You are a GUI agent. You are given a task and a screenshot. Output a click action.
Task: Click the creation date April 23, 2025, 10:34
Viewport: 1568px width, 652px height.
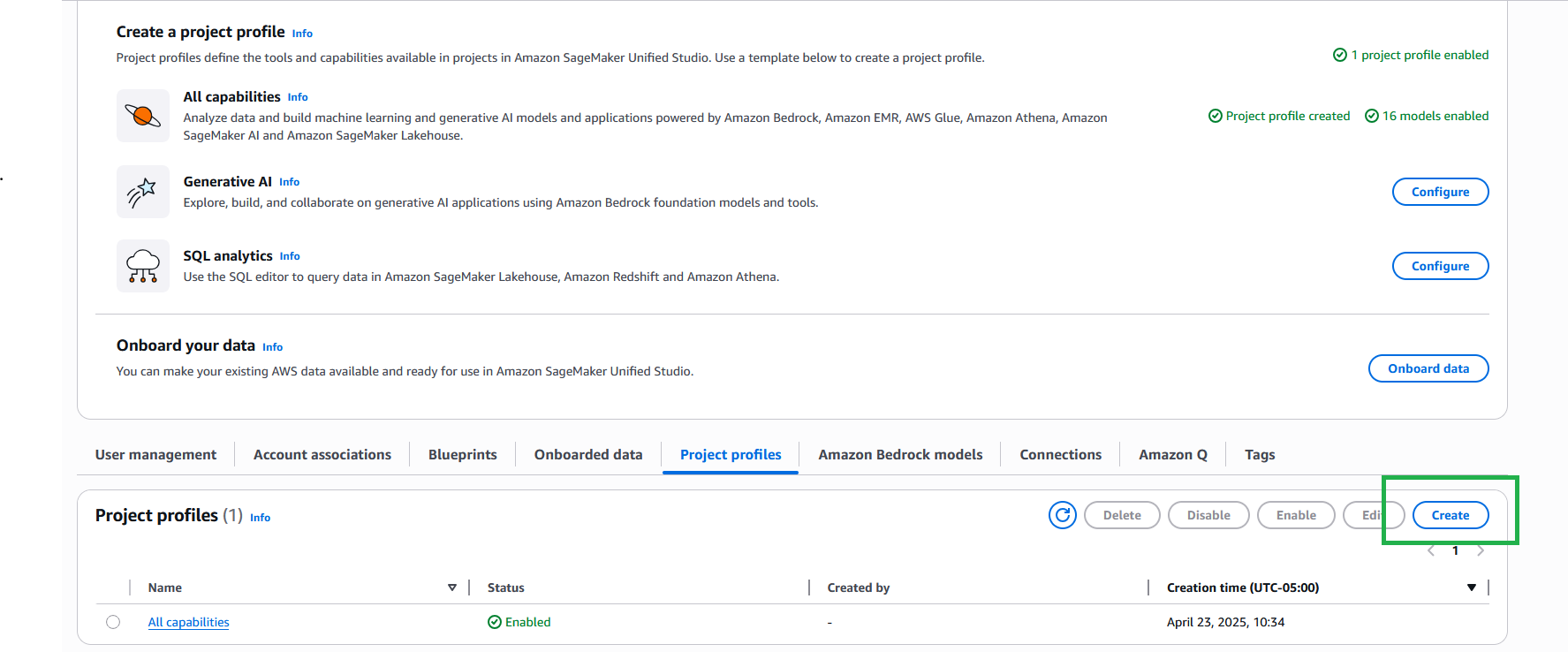point(1226,622)
